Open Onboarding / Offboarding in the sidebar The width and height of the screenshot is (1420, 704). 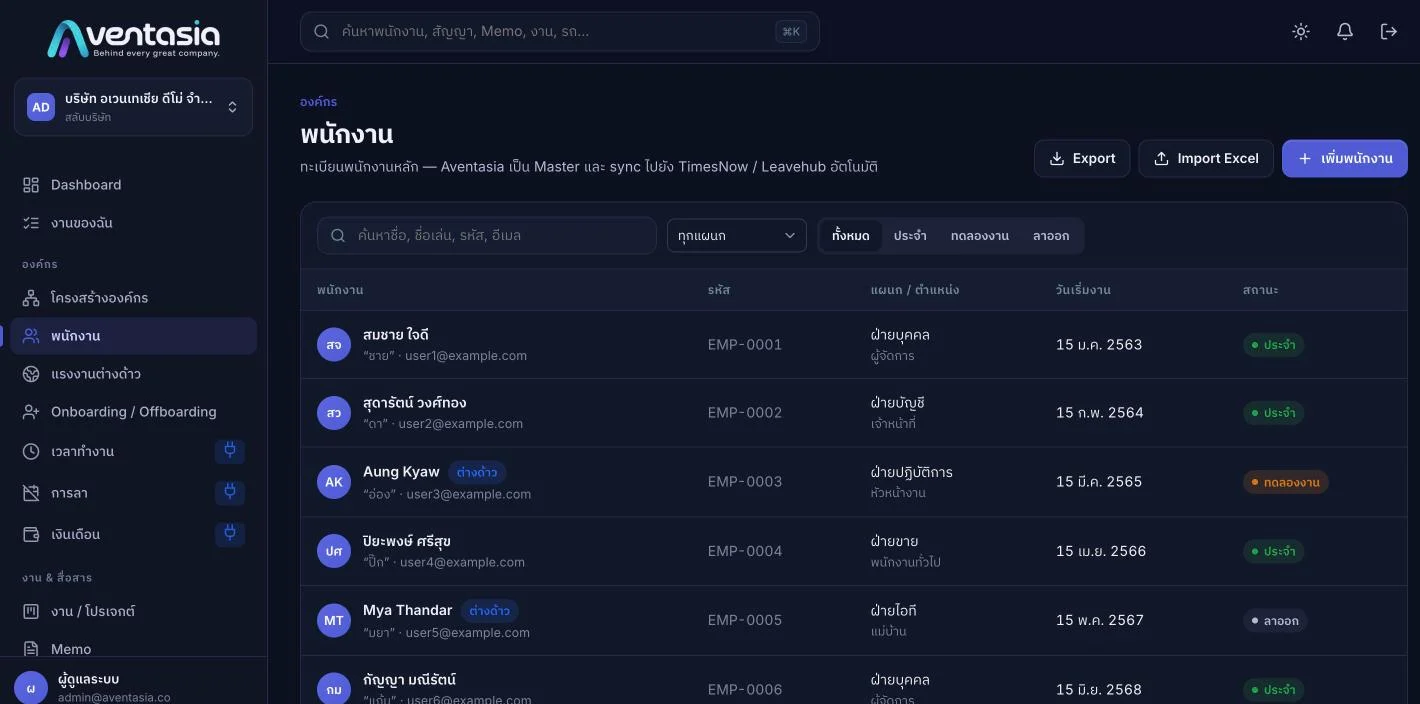tap(133, 412)
